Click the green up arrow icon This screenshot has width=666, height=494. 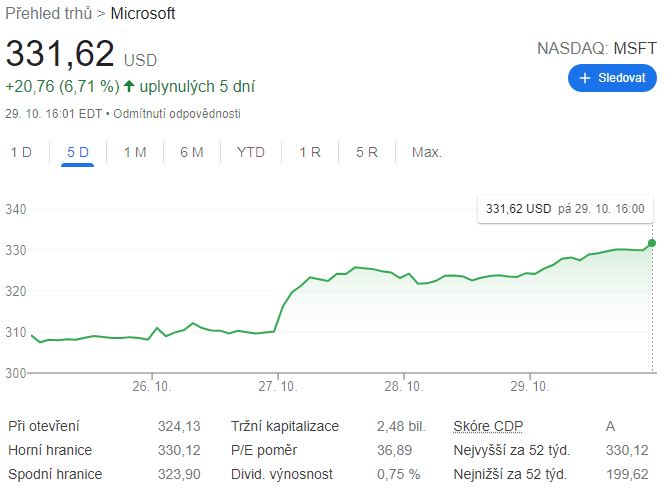point(129,87)
